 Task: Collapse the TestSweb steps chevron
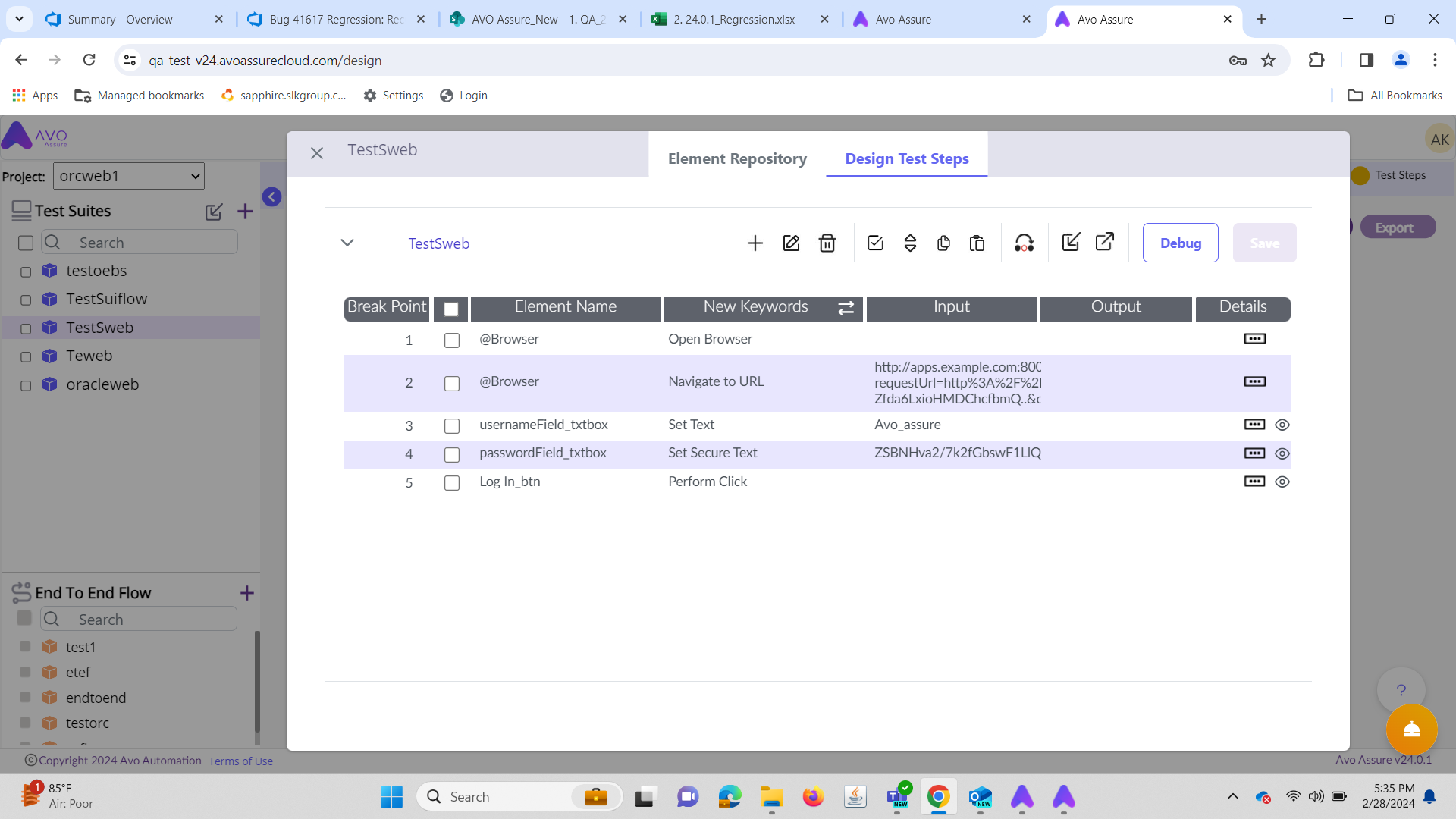[347, 243]
